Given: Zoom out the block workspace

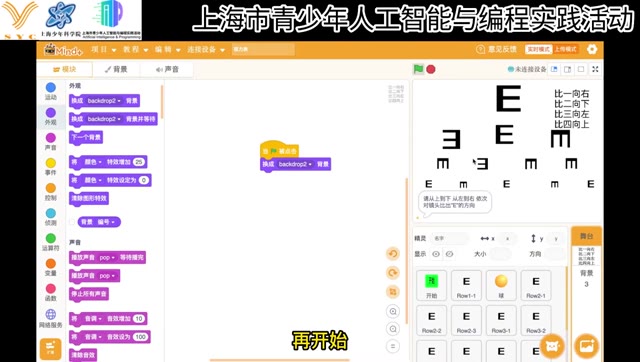Looking at the screenshot, I should (393, 329).
